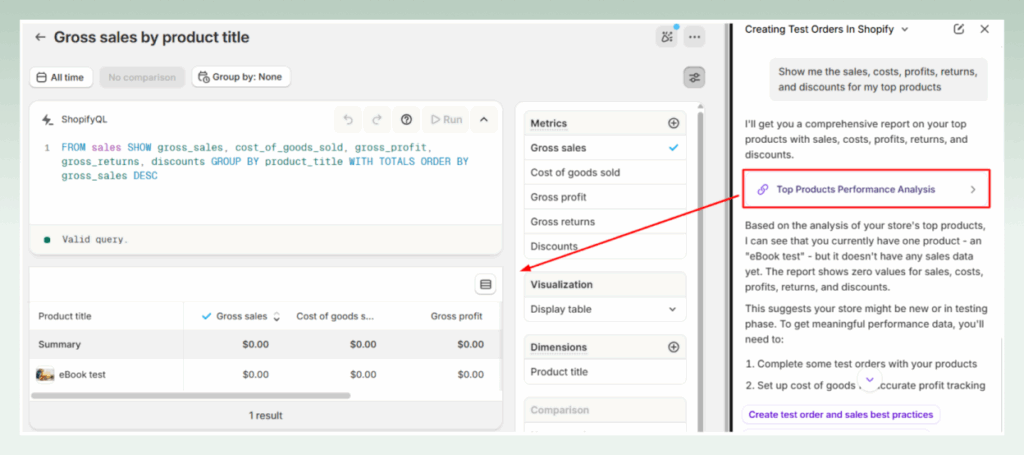Viewport: 1024px width, 455px height.
Task: Select the Product title dimension
Action: [605, 372]
